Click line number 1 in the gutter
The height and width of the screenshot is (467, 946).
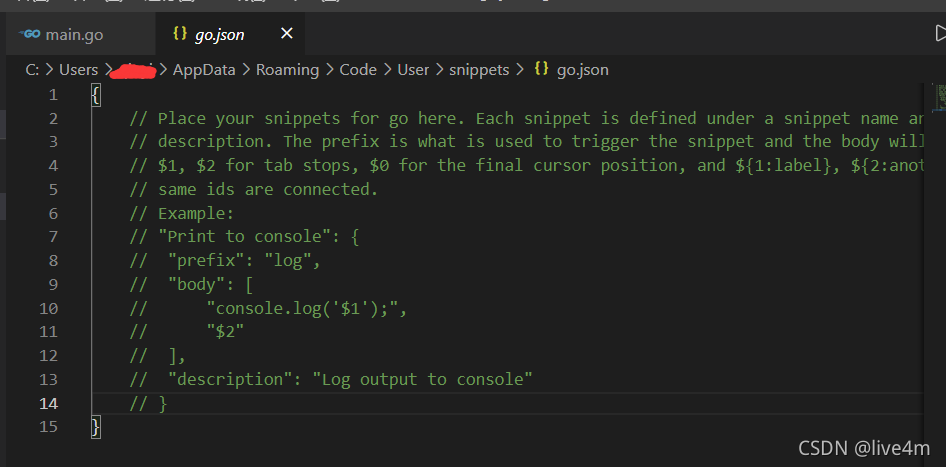click(x=53, y=95)
